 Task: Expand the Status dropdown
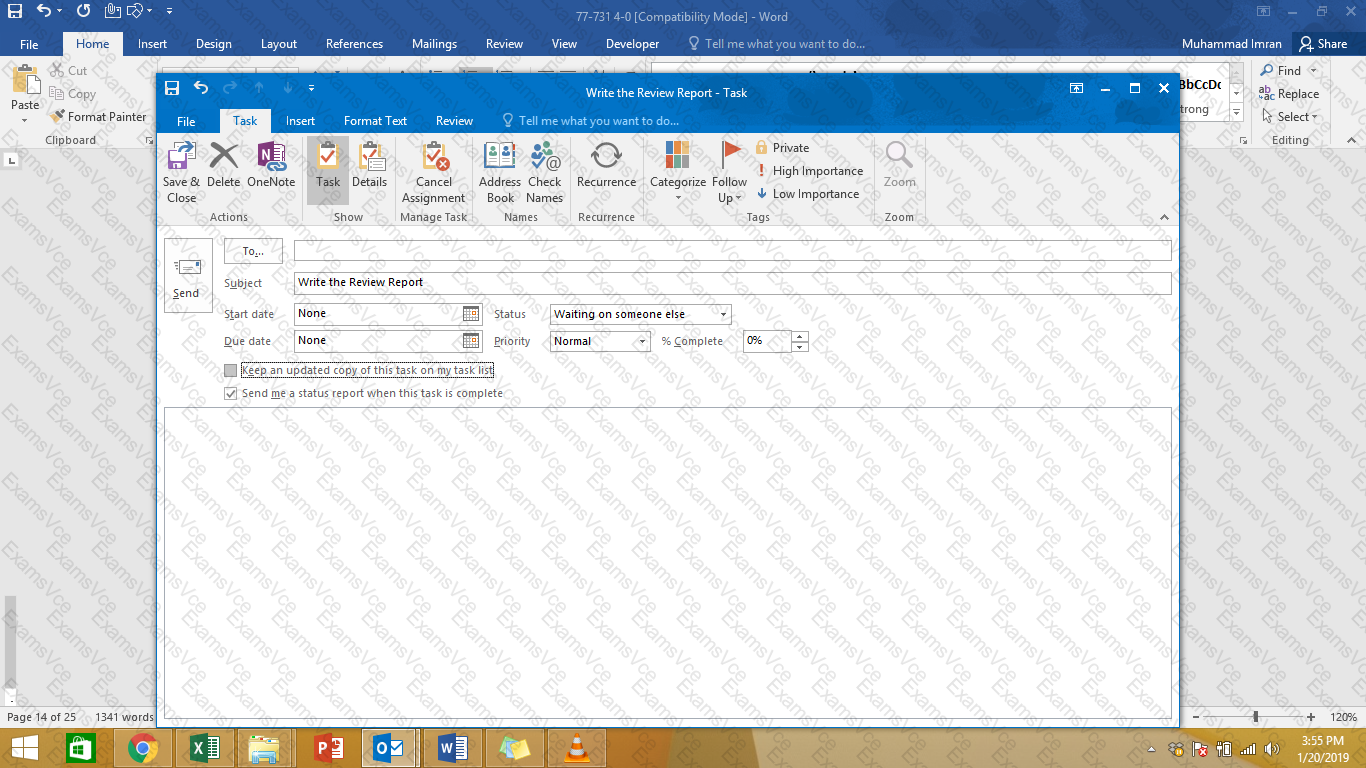click(x=723, y=314)
